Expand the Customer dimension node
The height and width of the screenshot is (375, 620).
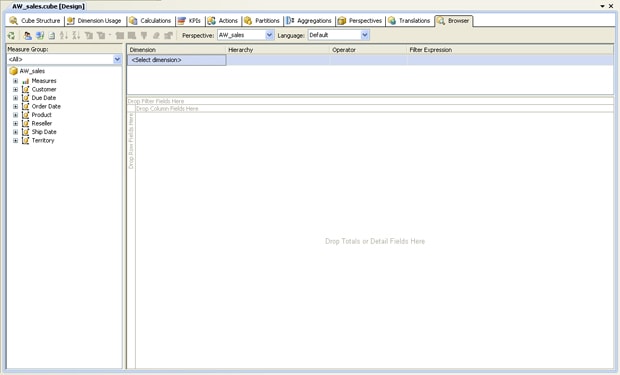pyautogui.click(x=15, y=89)
